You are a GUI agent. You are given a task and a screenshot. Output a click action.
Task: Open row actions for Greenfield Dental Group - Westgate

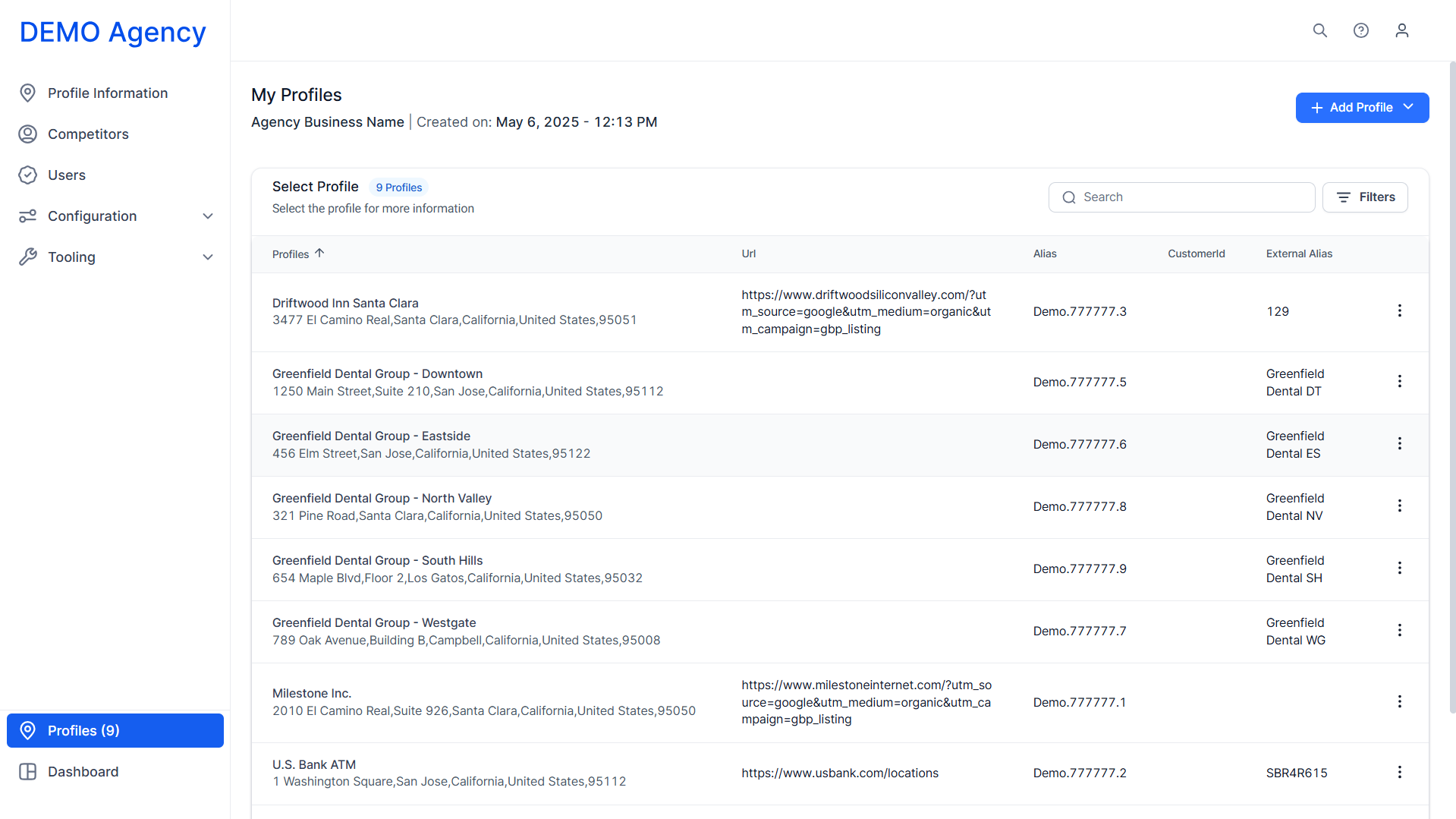pos(1400,631)
